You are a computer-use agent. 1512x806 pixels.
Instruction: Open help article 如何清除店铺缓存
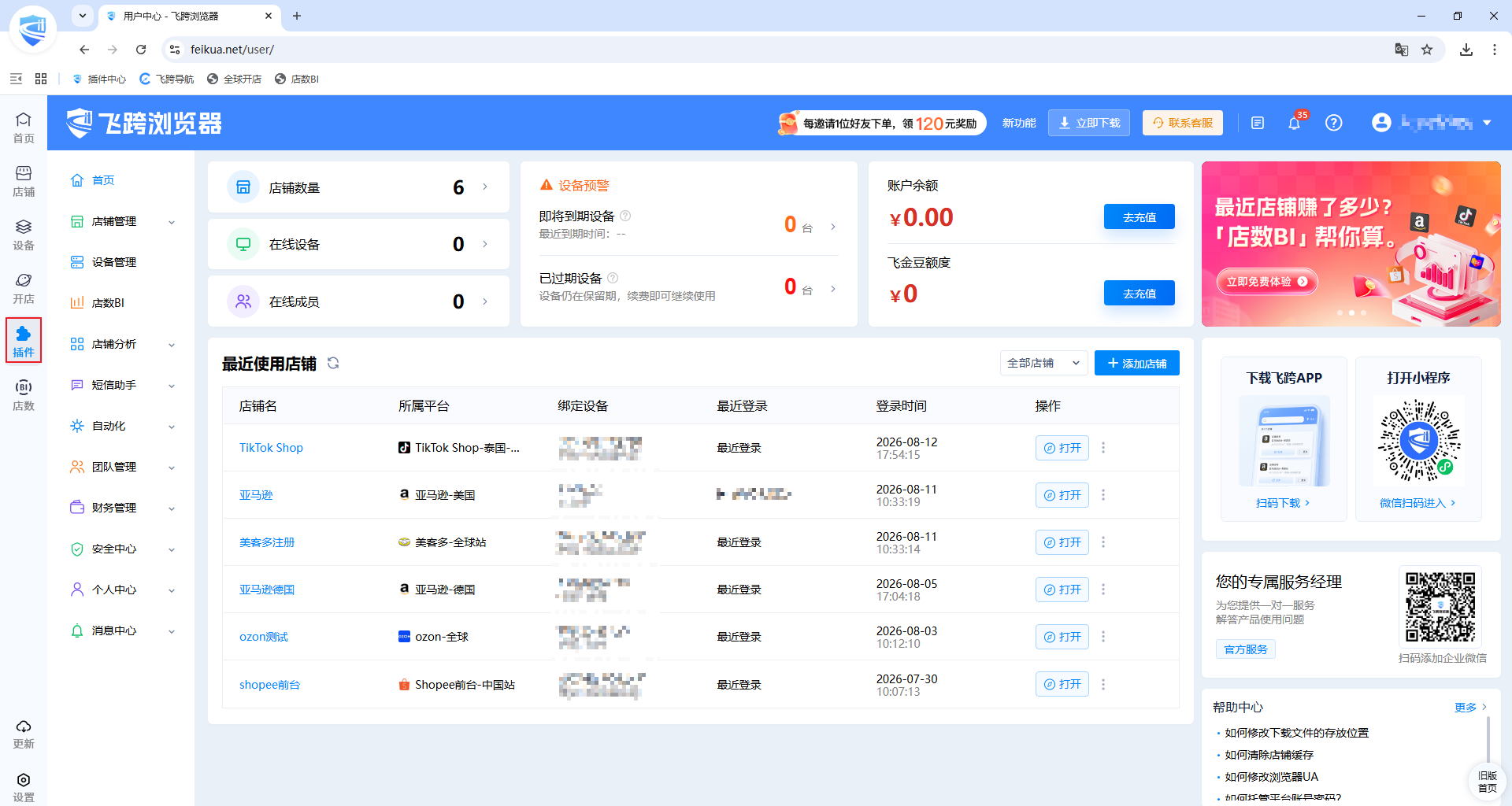tap(1269, 755)
